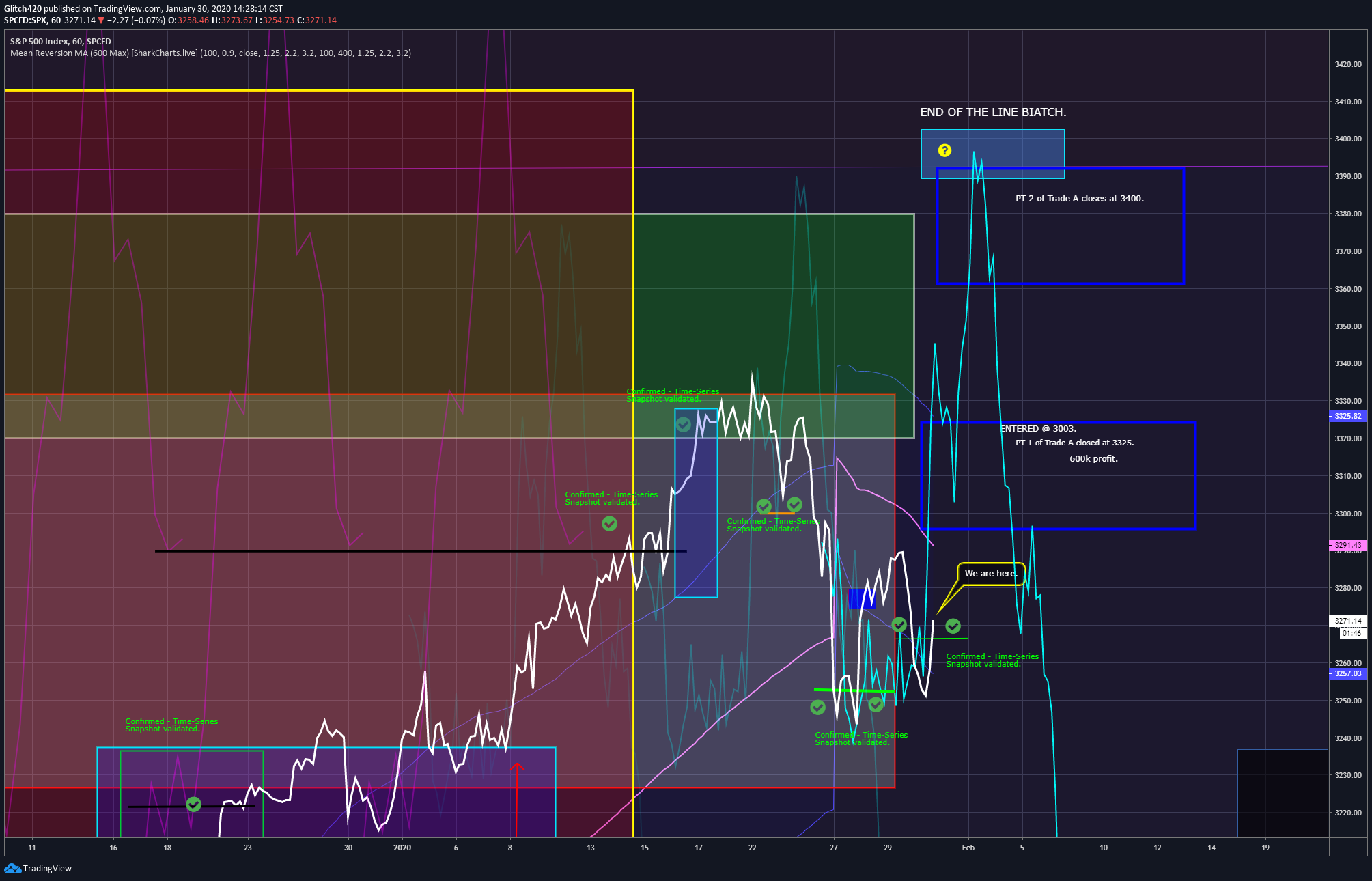
Task: Click the TradingView cloud logo icon
Action: click(12, 868)
